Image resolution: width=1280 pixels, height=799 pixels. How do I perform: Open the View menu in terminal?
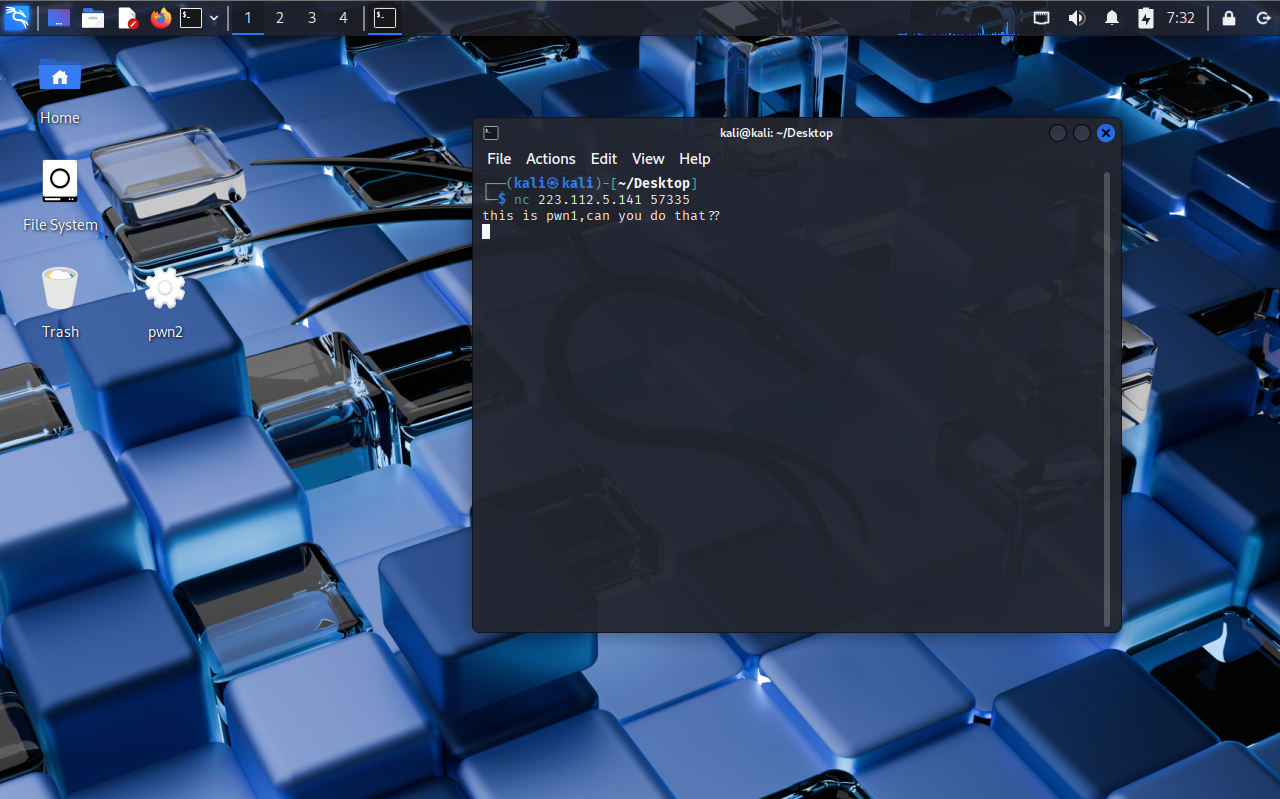(648, 159)
